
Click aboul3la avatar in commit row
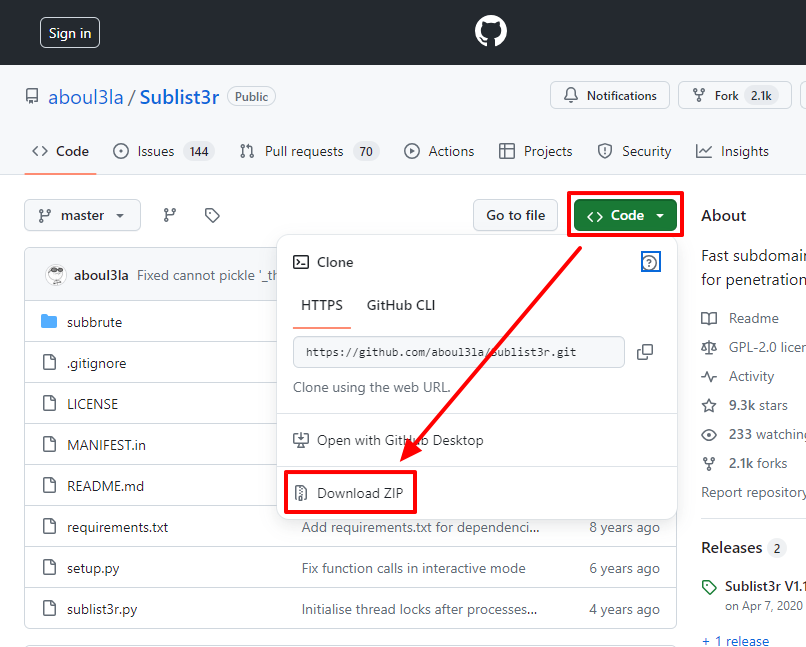click(56, 275)
